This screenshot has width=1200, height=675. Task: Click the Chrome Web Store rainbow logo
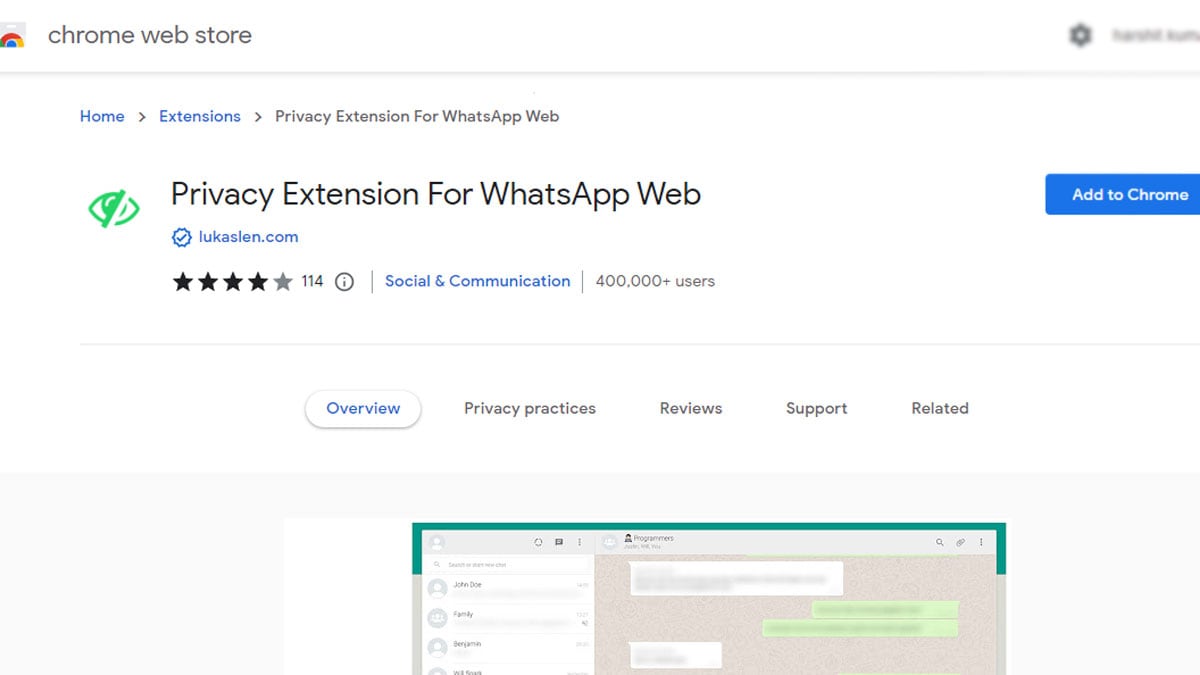[x=11, y=37]
